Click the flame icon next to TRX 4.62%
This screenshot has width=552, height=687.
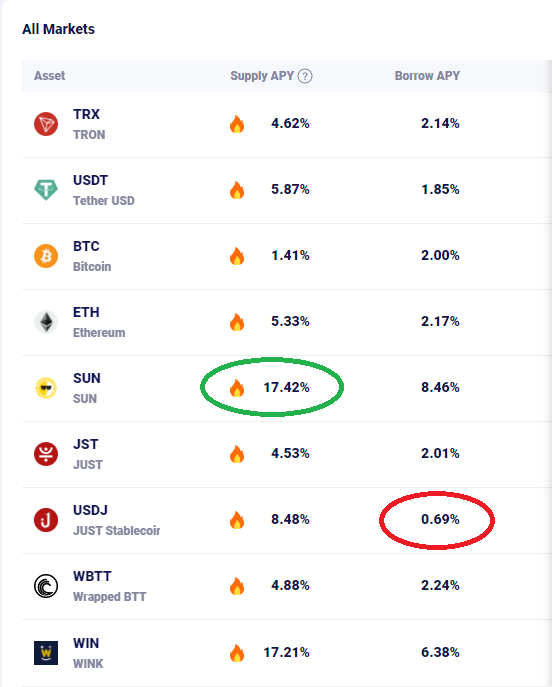click(237, 124)
